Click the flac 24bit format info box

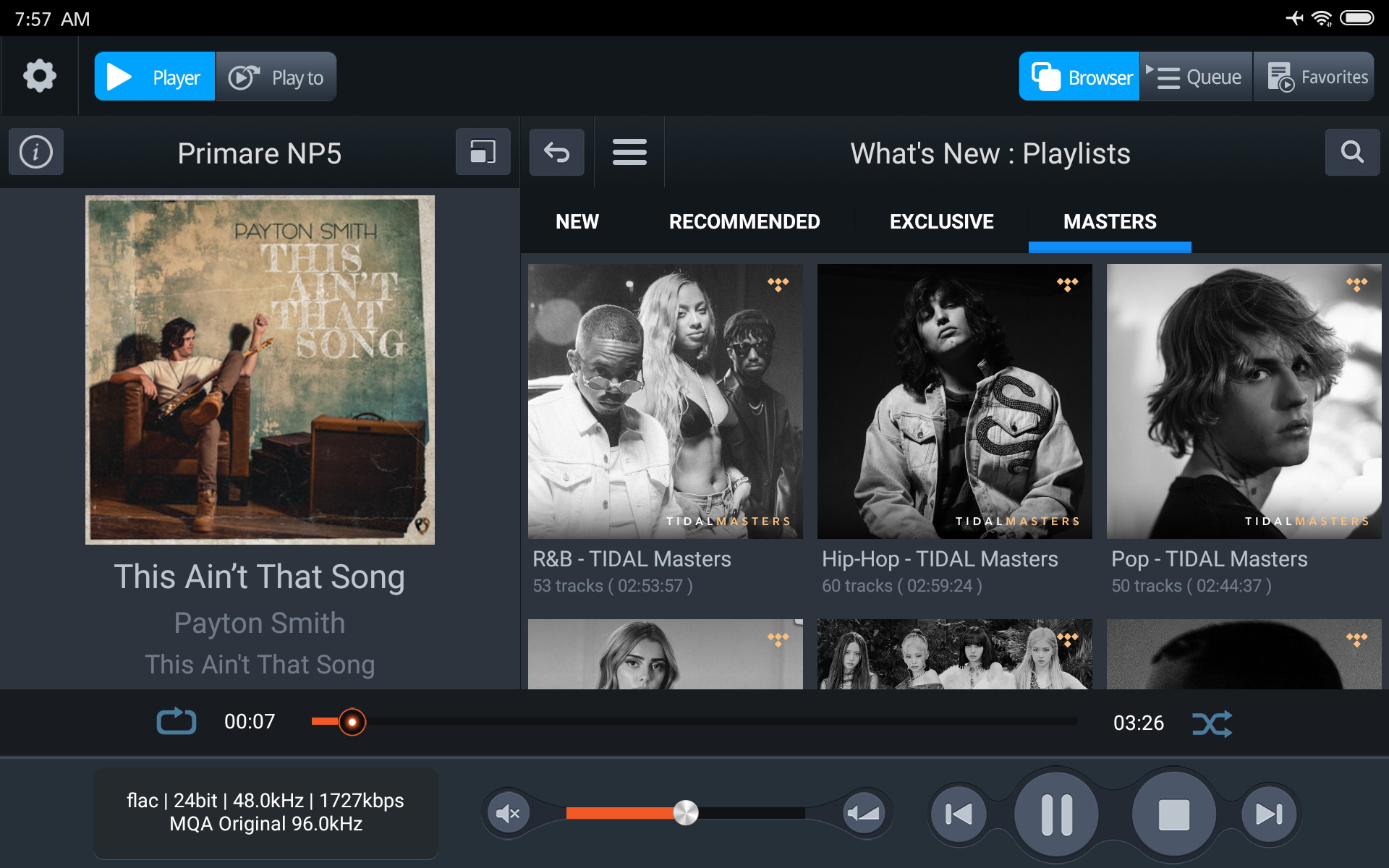(x=266, y=812)
